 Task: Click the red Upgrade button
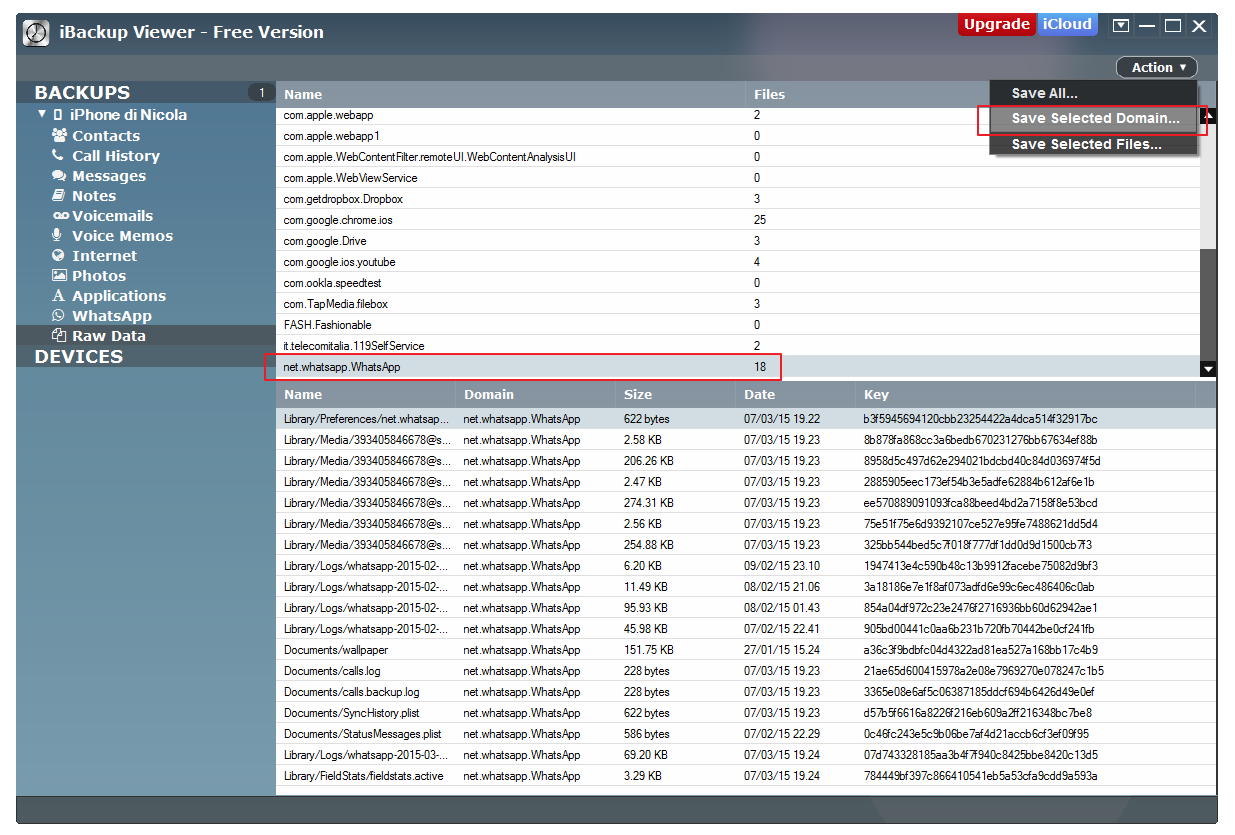point(996,24)
